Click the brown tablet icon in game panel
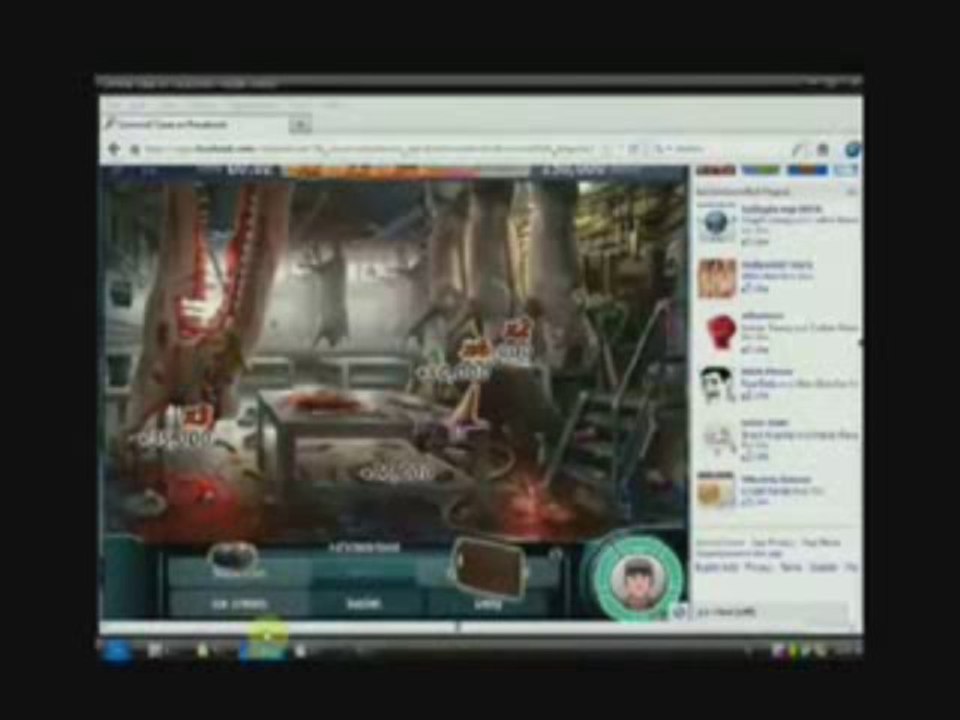 pos(487,568)
